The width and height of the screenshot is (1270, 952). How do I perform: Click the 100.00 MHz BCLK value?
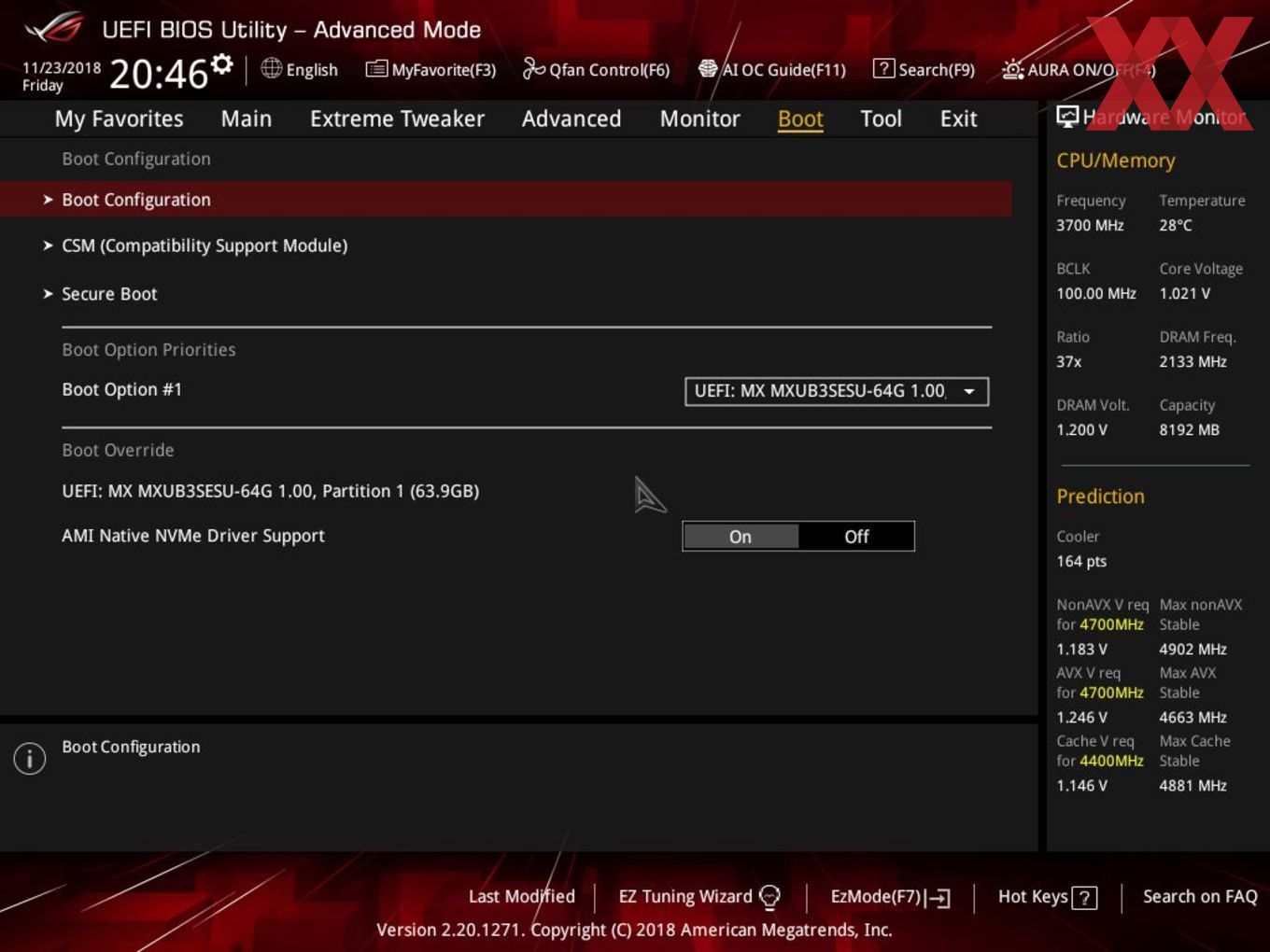[1096, 293]
